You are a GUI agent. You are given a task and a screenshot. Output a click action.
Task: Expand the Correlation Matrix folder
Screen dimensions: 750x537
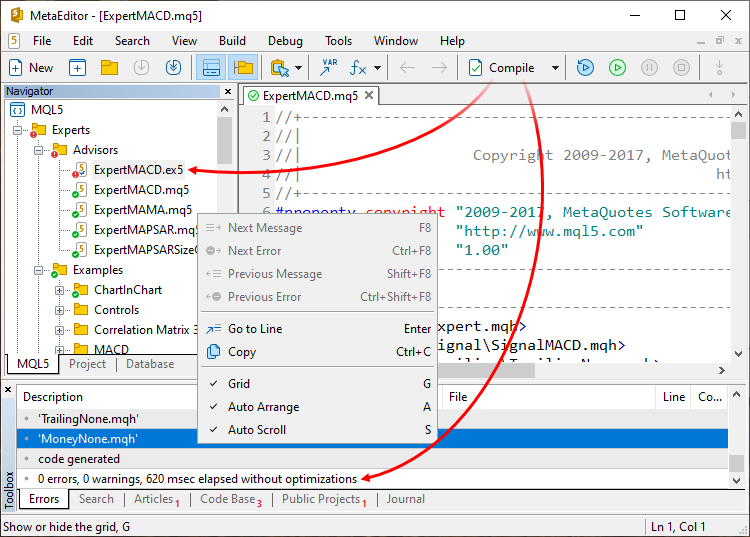click(59, 330)
